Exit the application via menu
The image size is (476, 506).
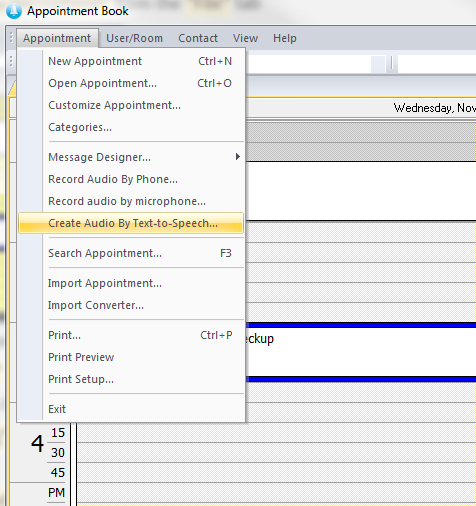coord(131,409)
